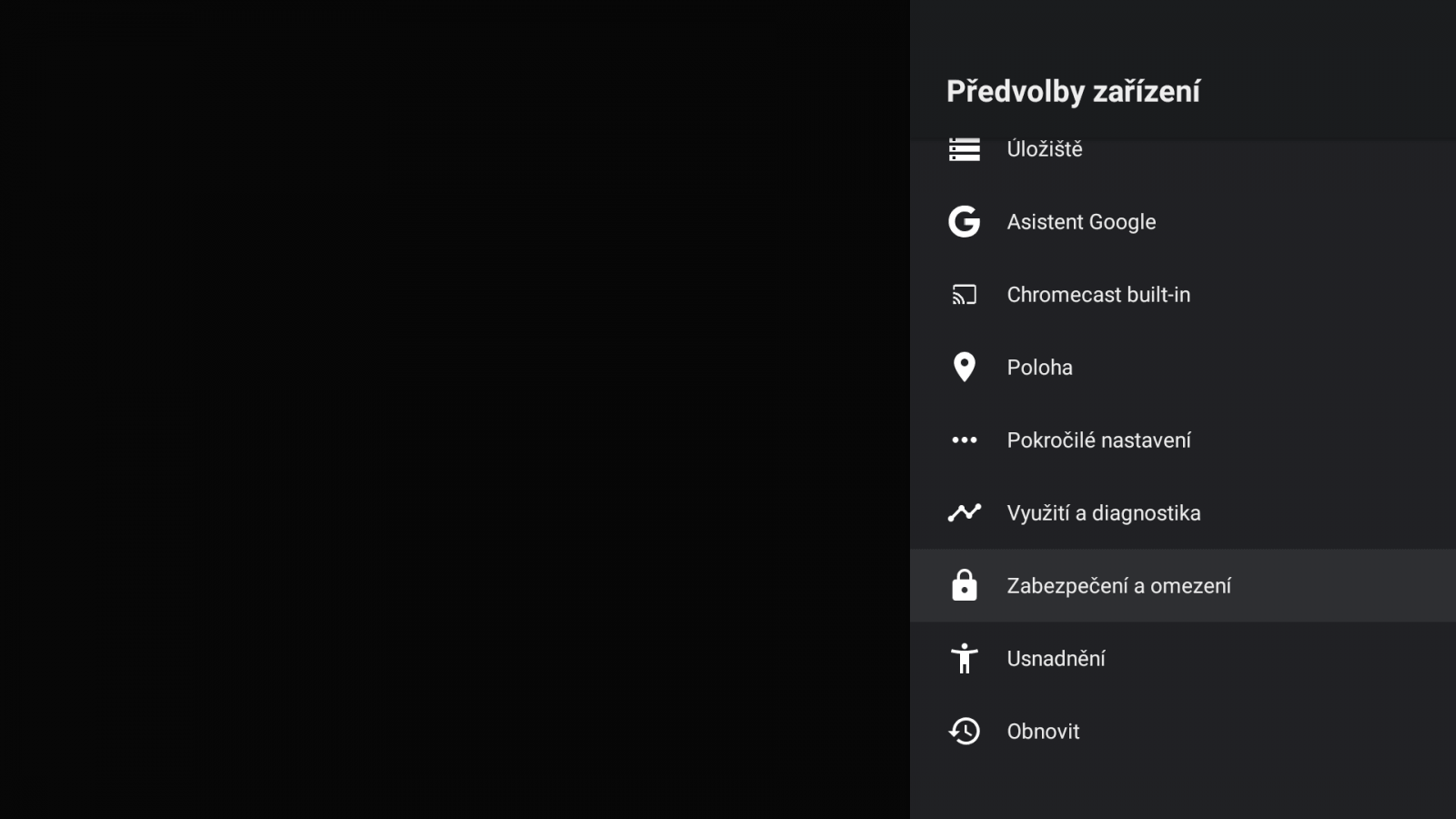Select Využití a diagnostika entry
Screen dimensions: 1456x819
coord(1103,513)
